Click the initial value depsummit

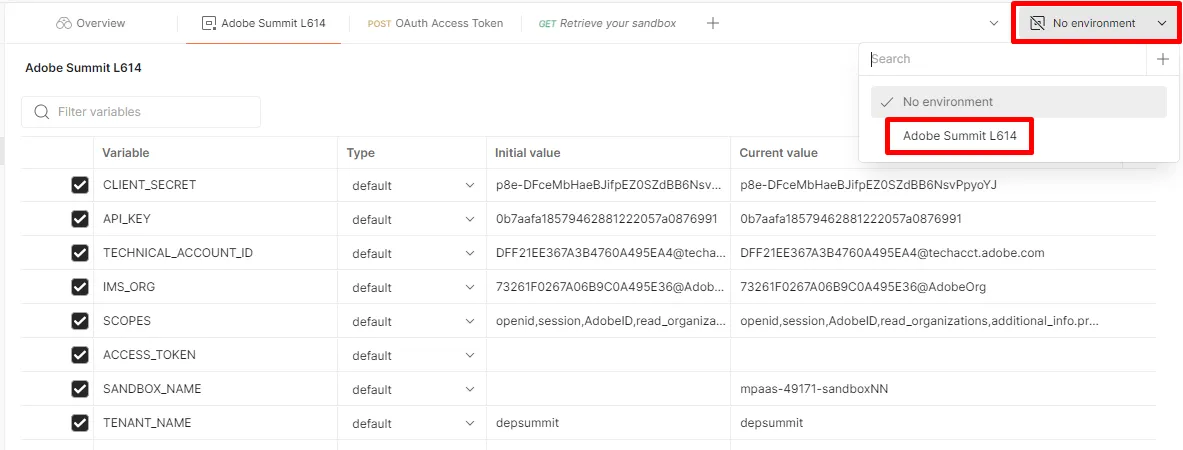(527, 423)
